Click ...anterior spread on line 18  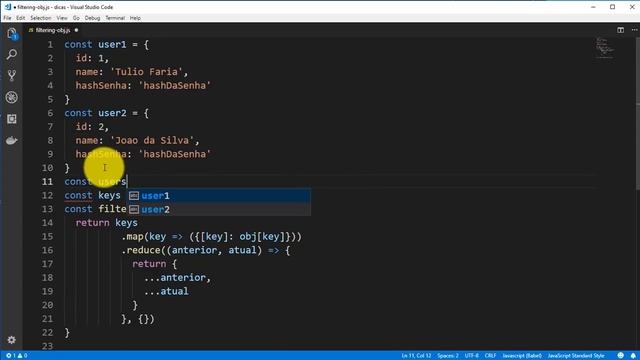pyautogui.click(x=177, y=278)
